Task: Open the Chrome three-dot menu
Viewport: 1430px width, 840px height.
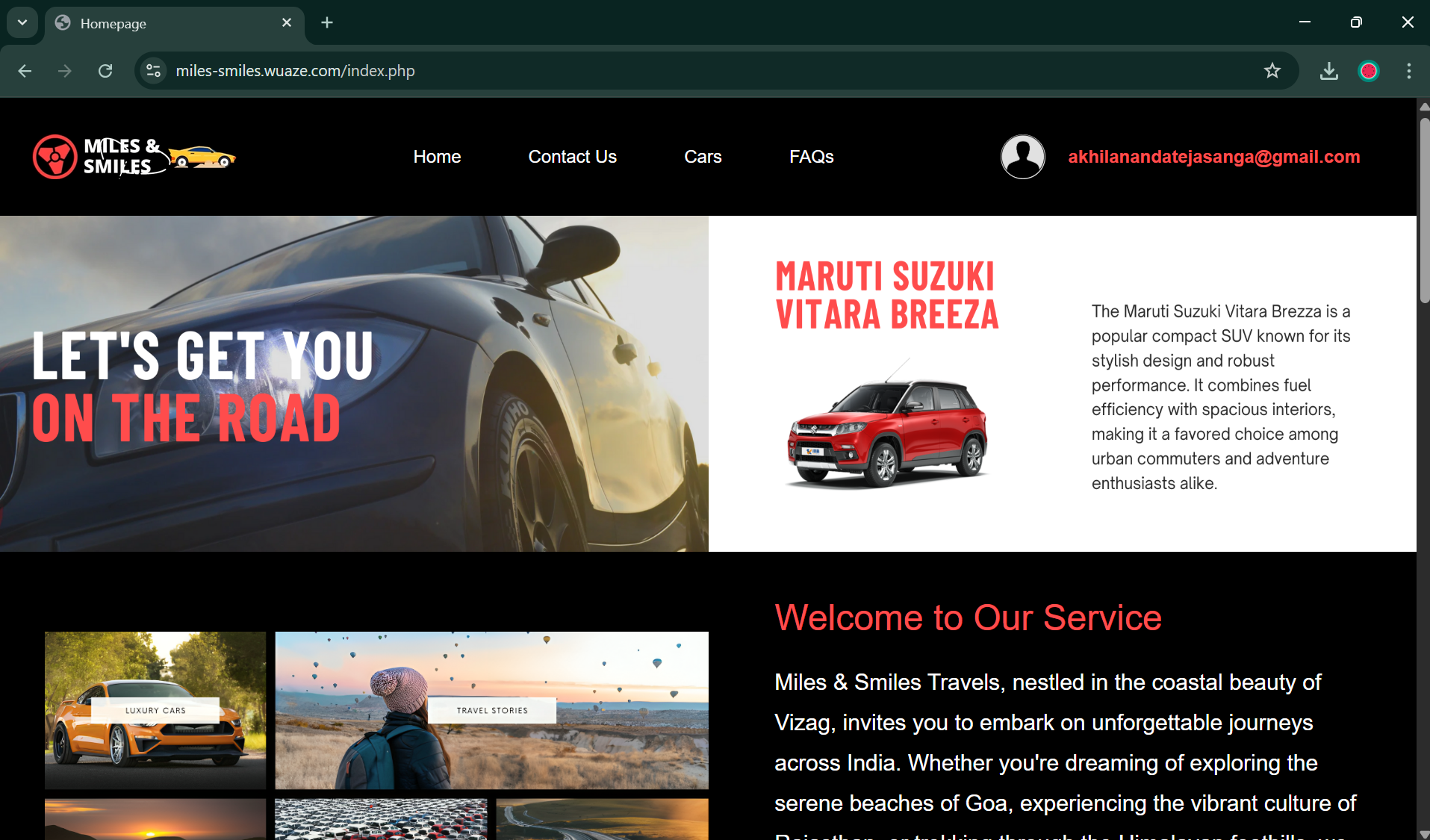Action: [x=1408, y=71]
